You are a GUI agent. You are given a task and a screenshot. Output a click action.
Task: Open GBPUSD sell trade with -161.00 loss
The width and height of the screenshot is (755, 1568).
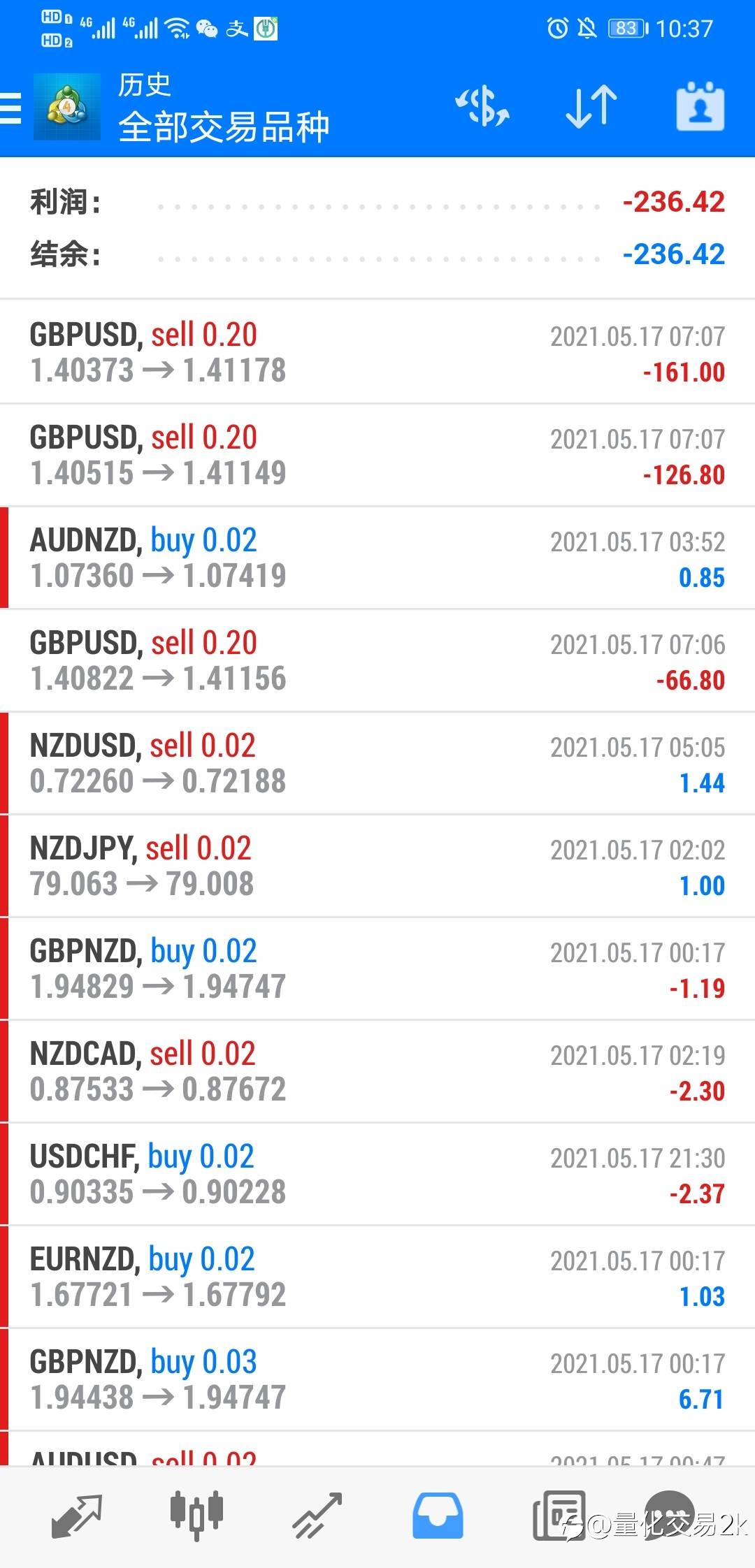click(377, 352)
